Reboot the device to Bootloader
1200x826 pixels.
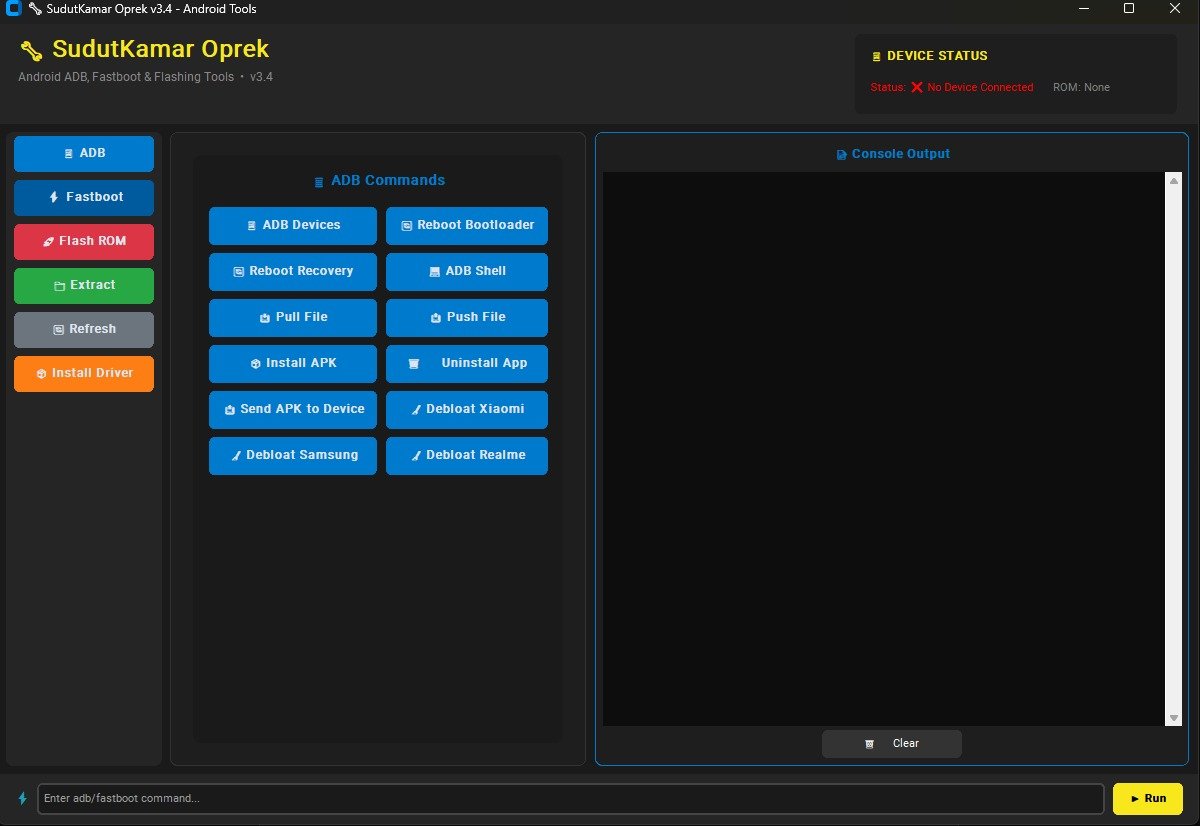[466, 225]
